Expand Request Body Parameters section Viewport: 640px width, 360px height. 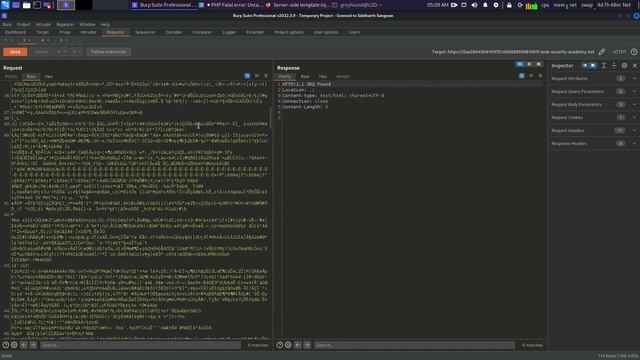(x=593, y=104)
